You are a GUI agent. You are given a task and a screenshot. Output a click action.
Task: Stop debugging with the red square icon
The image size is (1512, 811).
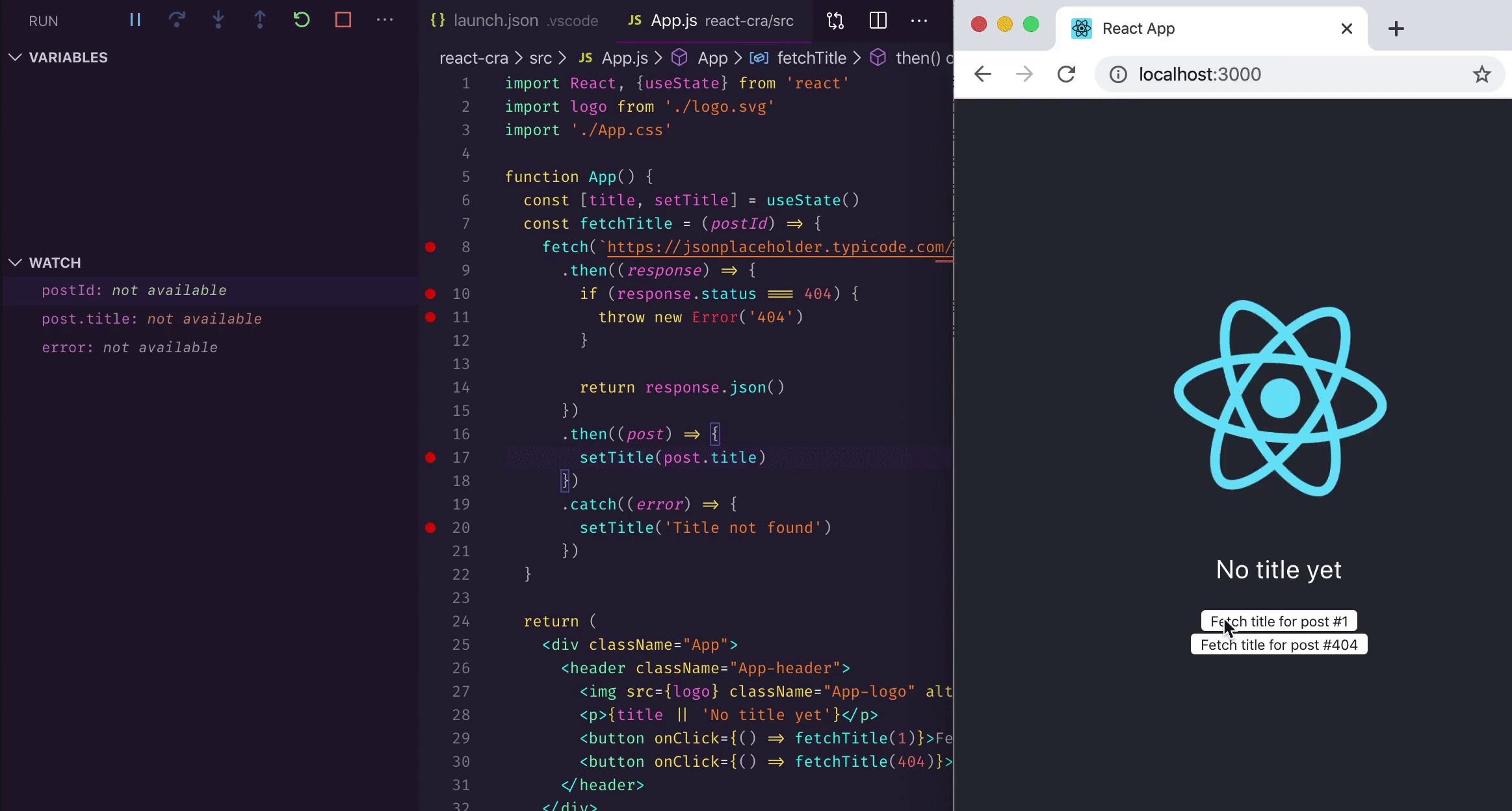tap(343, 20)
